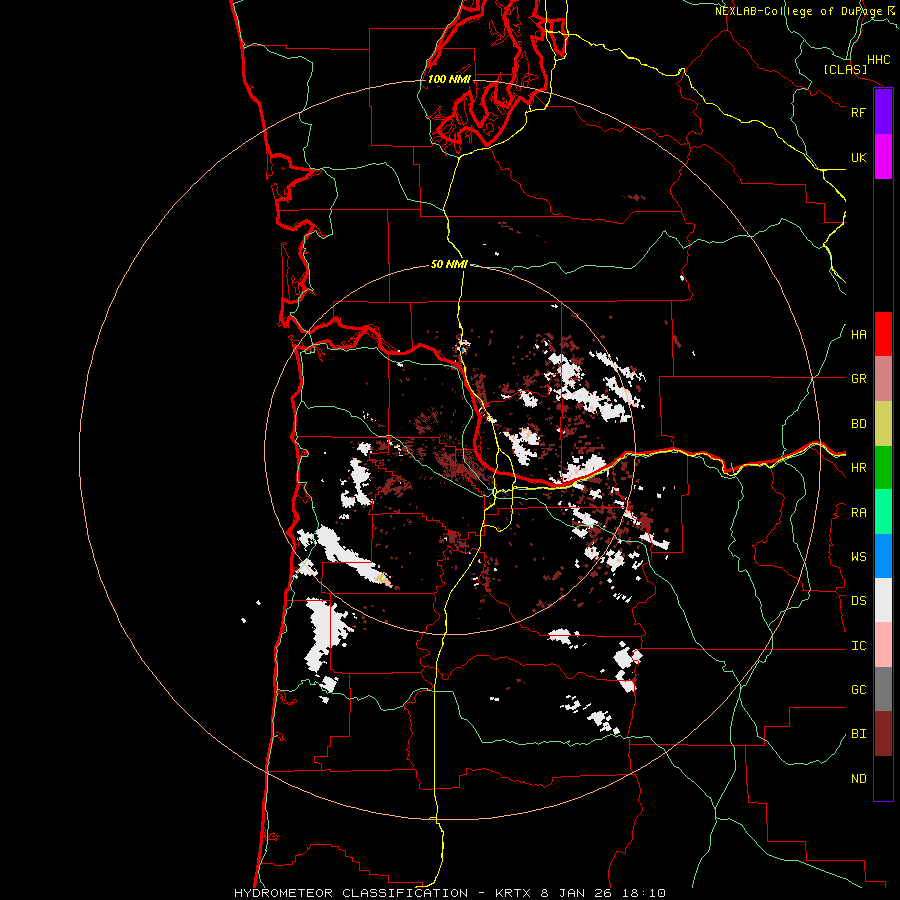Click the DS white legend swatch
The height and width of the screenshot is (900, 900).
point(883,600)
